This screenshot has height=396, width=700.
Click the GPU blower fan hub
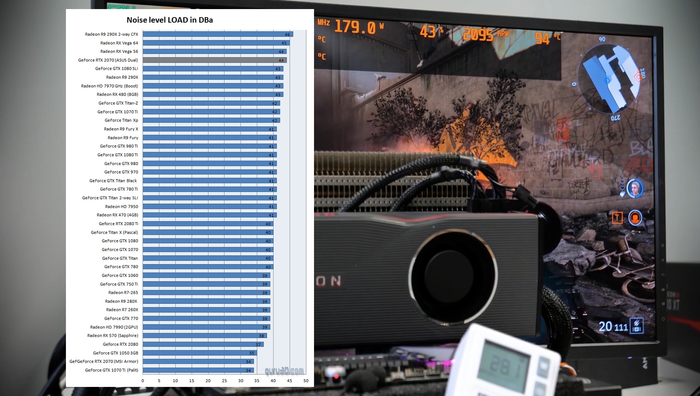(x=449, y=277)
